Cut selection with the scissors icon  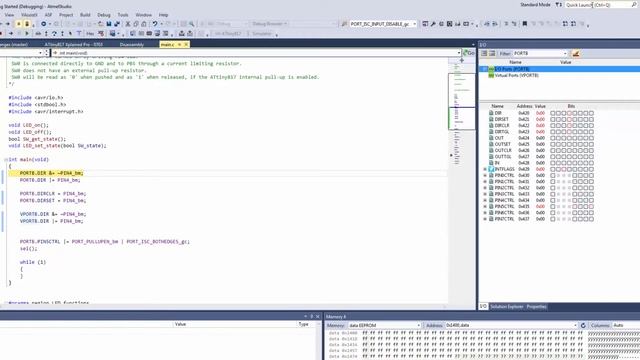pyautogui.click(x=128, y=24)
